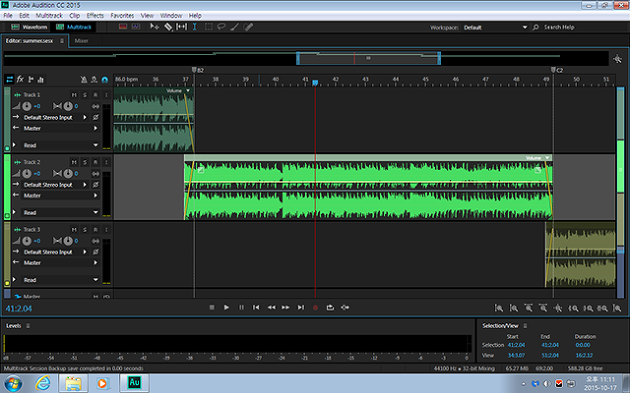630x393 pixels.
Task: Click Selection Start time value
Action: [516, 345]
